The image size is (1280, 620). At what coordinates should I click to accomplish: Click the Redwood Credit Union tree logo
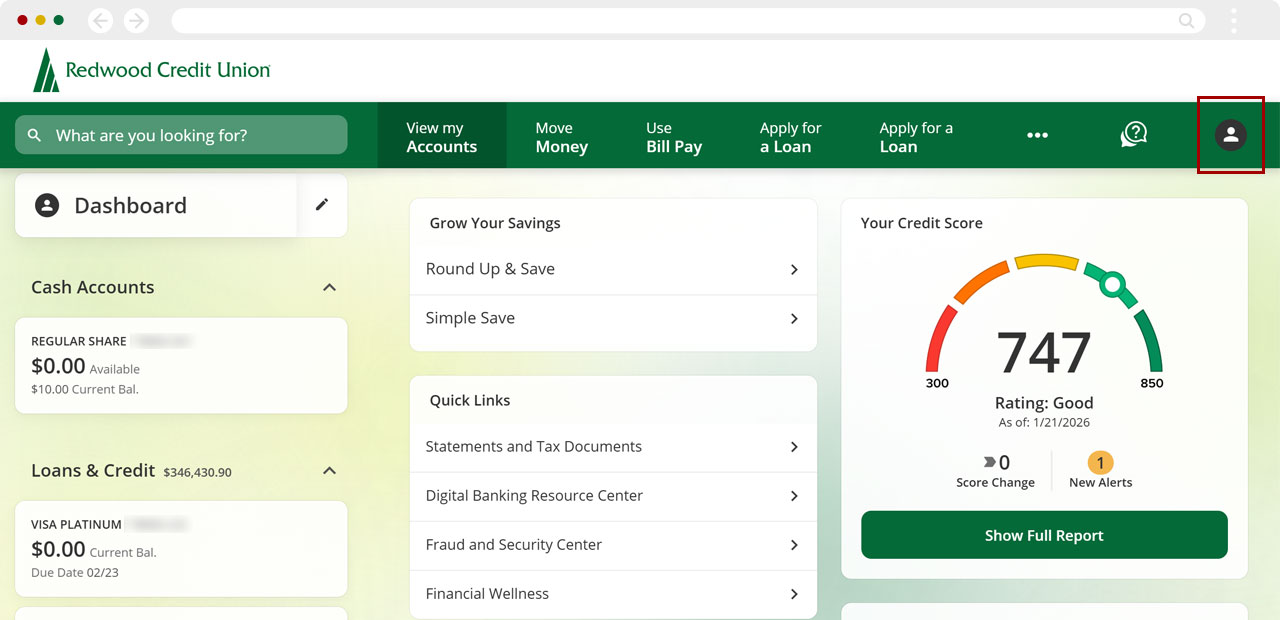(x=45, y=70)
